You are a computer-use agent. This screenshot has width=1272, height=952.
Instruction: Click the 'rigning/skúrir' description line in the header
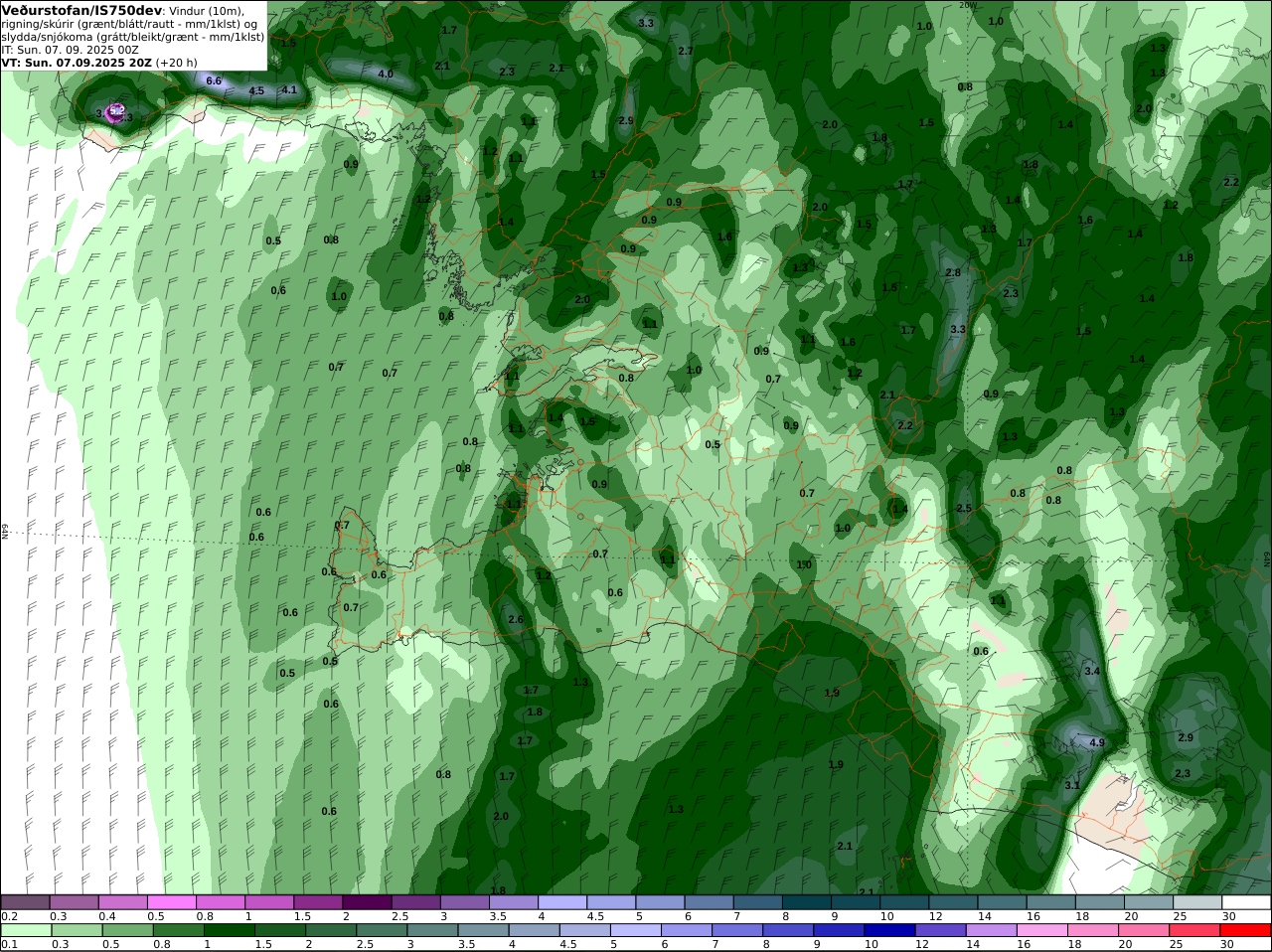(x=130, y=24)
